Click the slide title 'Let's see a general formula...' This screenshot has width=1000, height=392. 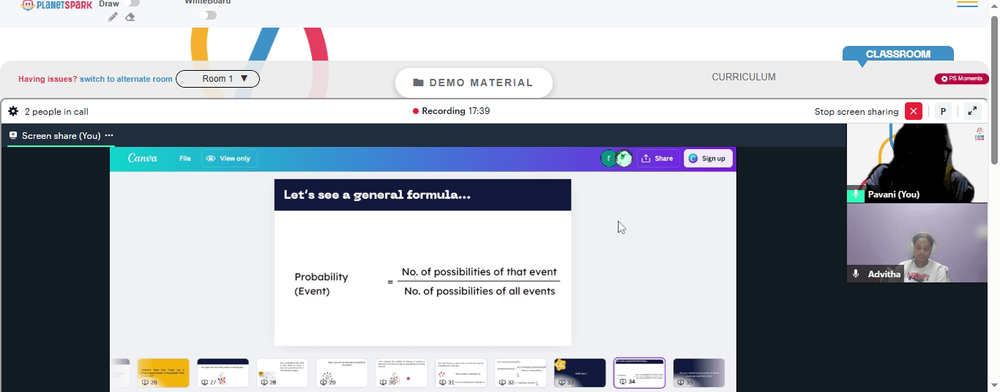pyautogui.click(x=377, y=194)
